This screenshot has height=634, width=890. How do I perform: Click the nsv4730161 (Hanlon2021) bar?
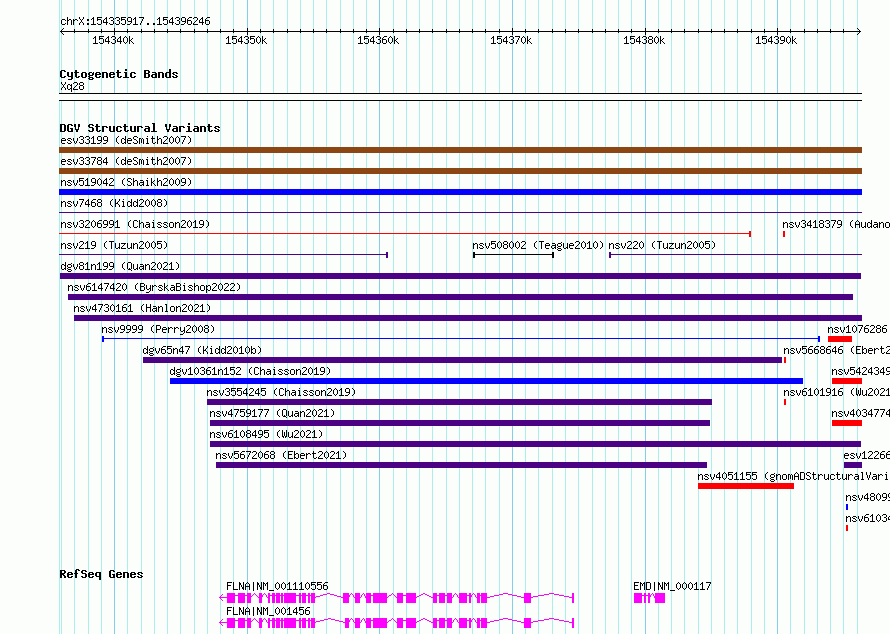click(x=468, y=318)
